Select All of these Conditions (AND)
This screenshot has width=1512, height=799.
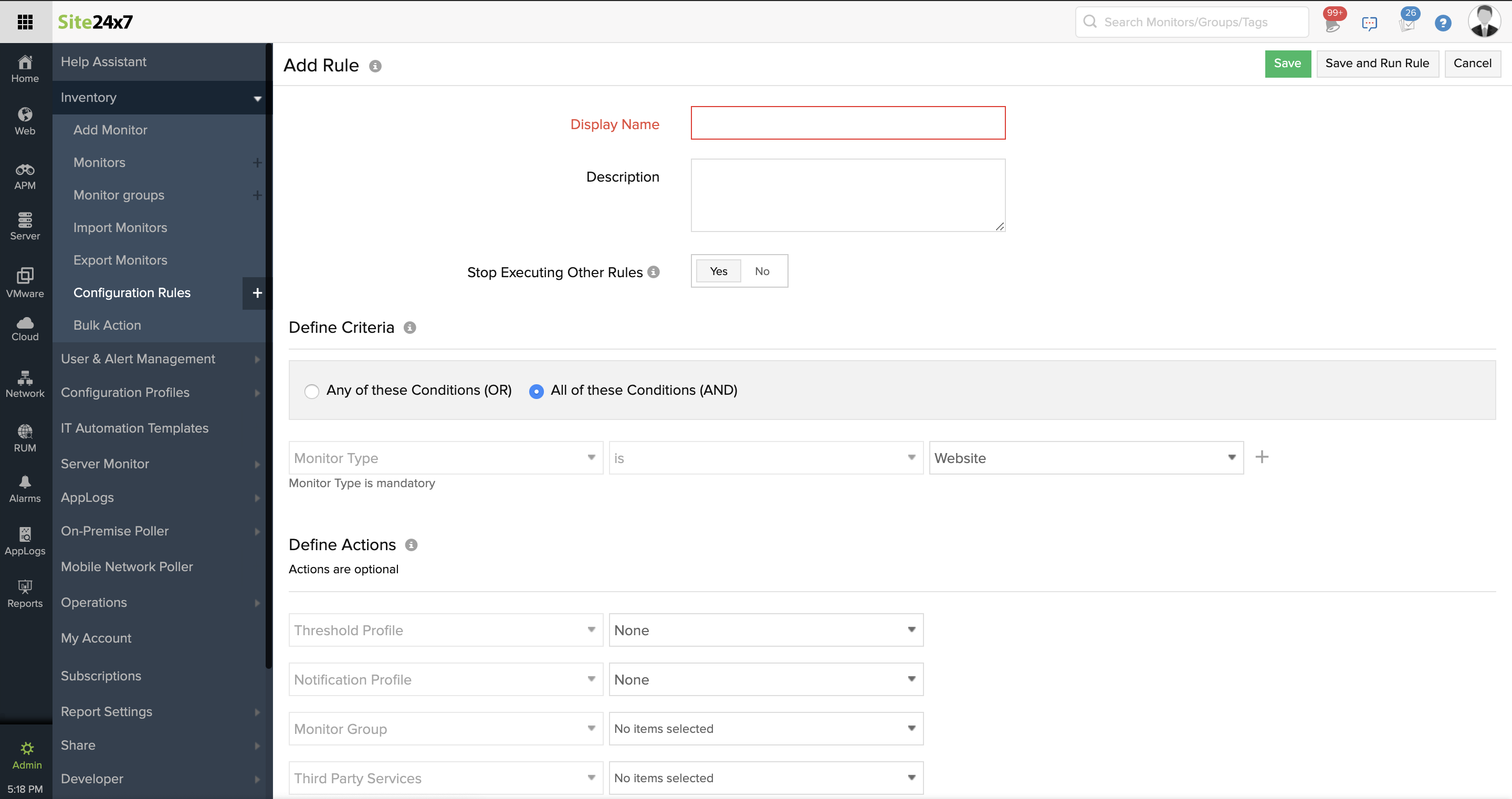536,391
